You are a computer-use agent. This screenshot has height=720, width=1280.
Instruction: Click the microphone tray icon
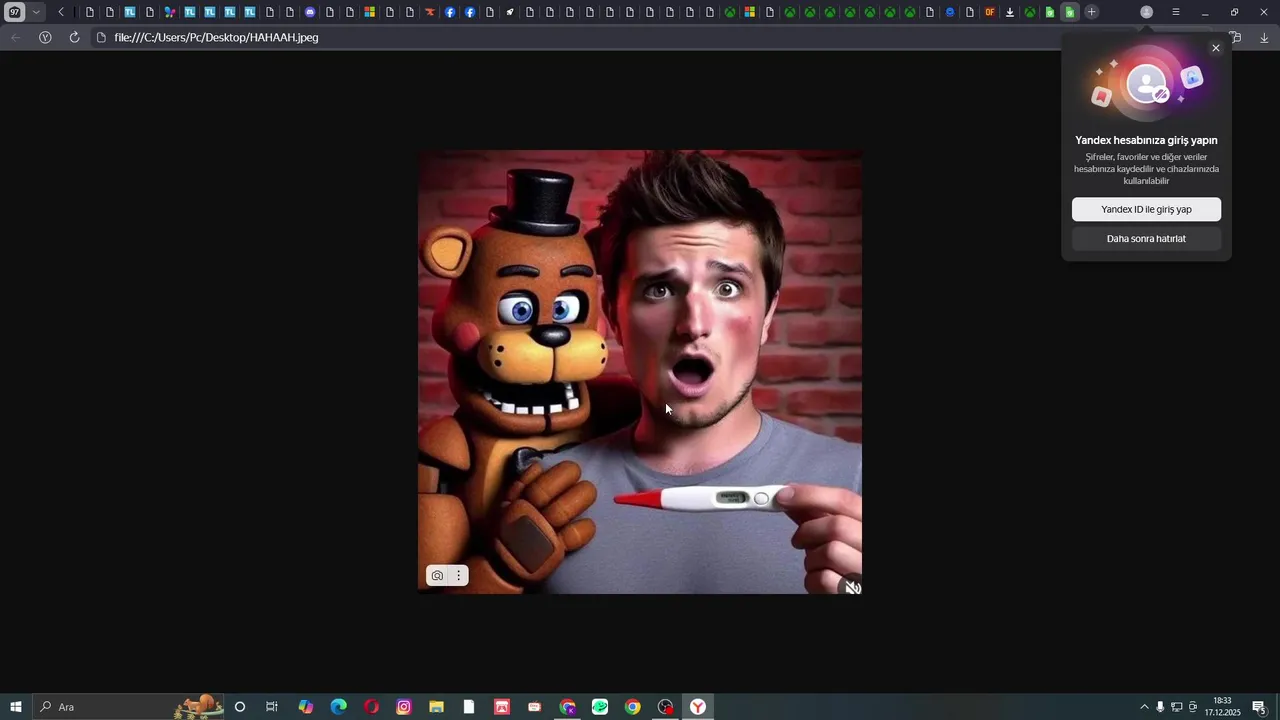(1160, 707)
